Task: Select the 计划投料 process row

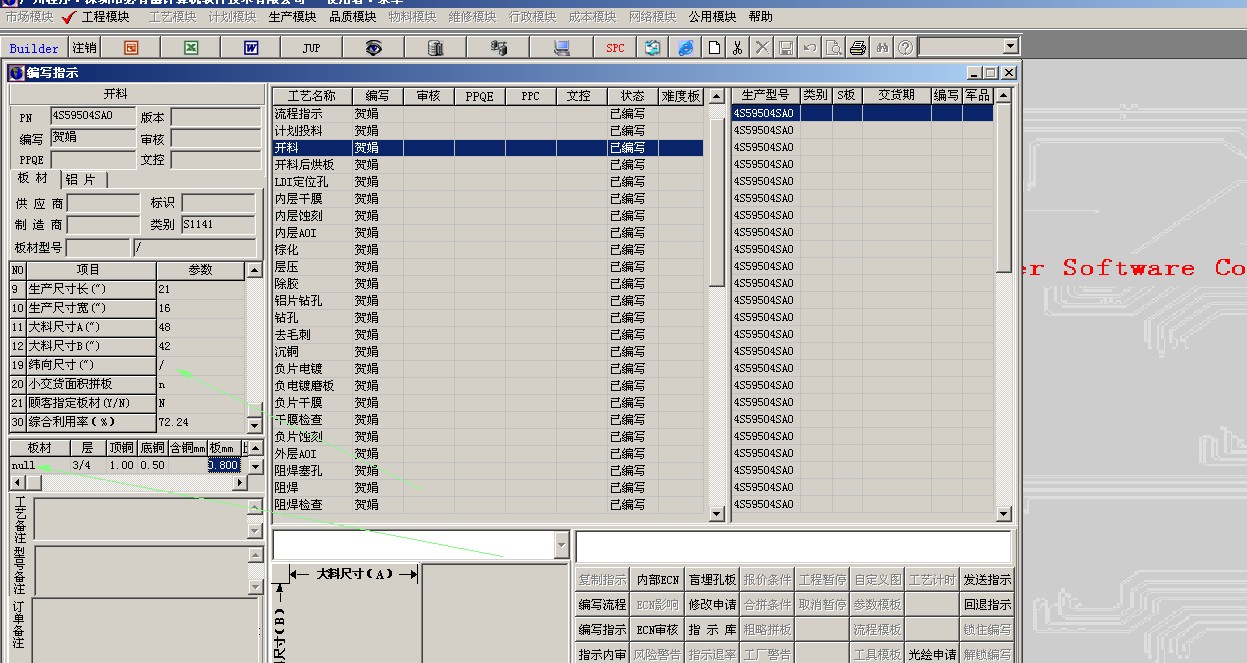Action: coord(488,131)
